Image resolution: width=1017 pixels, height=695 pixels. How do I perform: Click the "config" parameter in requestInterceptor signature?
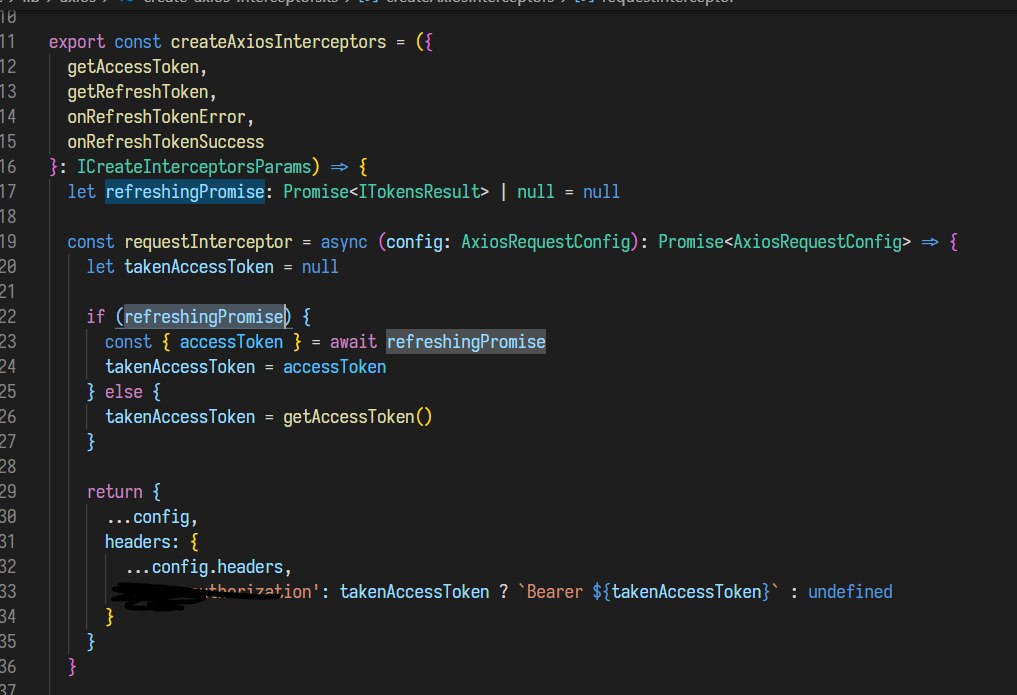pos(414,242)
